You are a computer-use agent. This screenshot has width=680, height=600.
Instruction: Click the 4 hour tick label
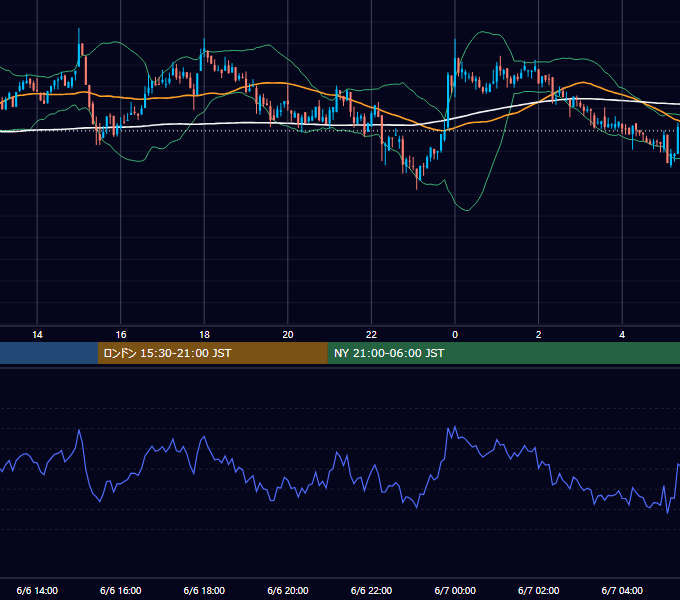pos(622,335)
